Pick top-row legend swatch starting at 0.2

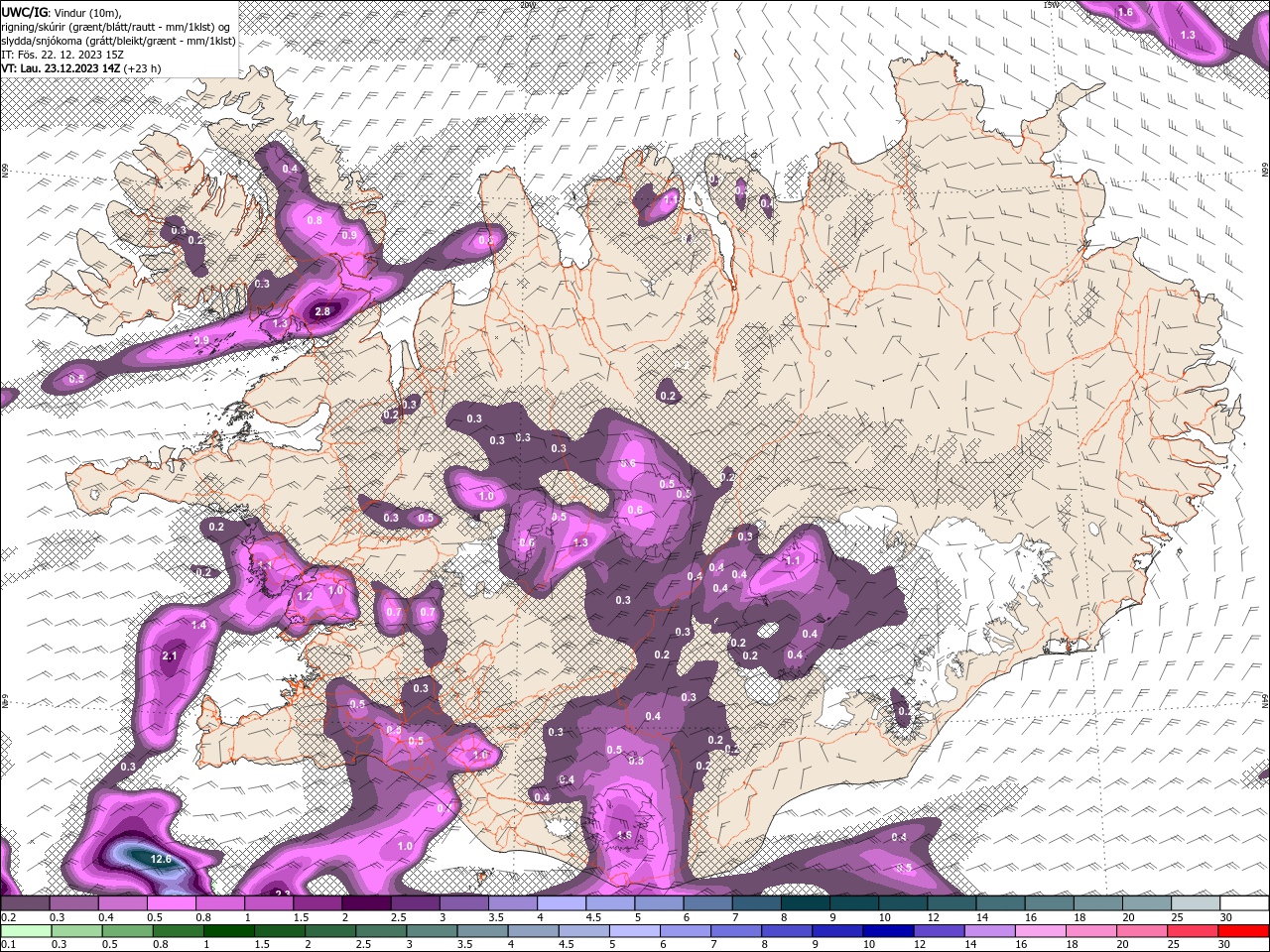pyautogui.click(x=25, y=902)
